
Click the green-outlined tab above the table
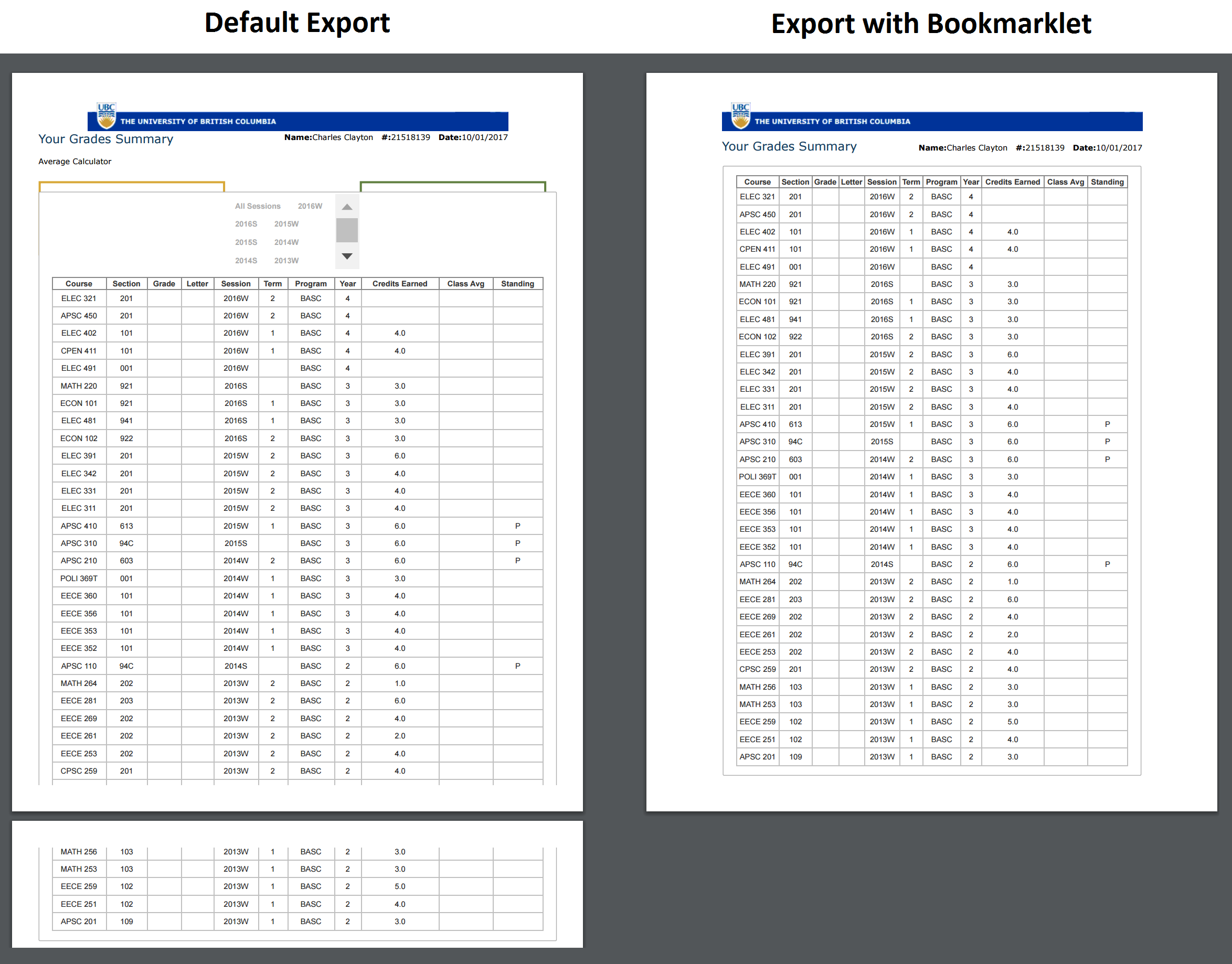[x=453, y=187]
